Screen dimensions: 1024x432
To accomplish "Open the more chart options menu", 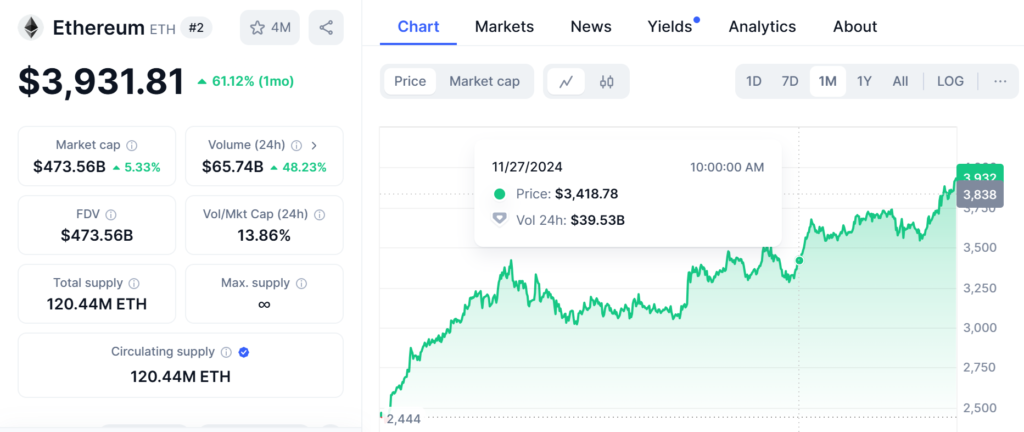I will (1000, 81).
